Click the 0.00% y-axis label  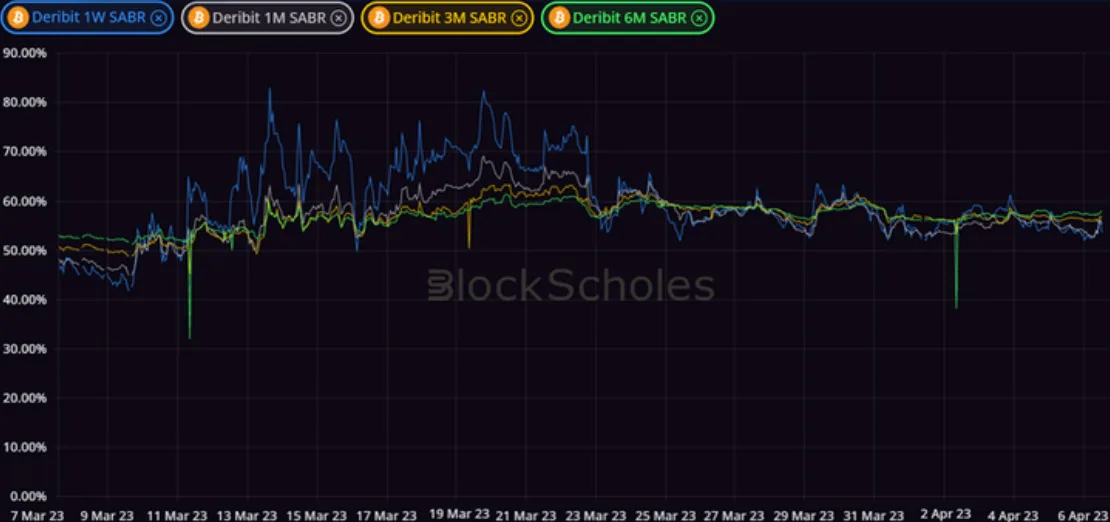pyautogui.click(x=28, y=496)
